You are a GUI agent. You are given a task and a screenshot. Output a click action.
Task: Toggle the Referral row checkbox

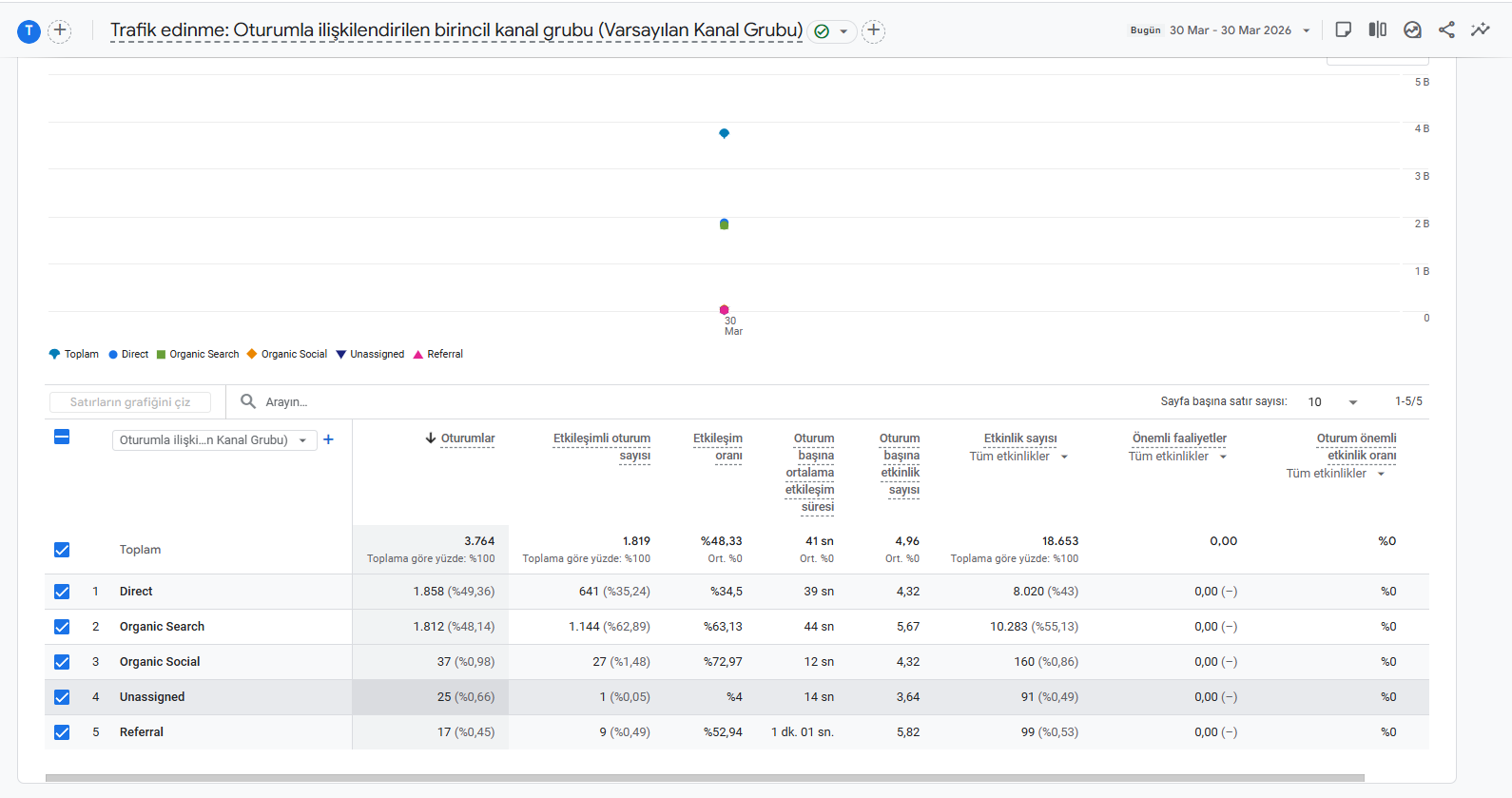click(62, 732)
